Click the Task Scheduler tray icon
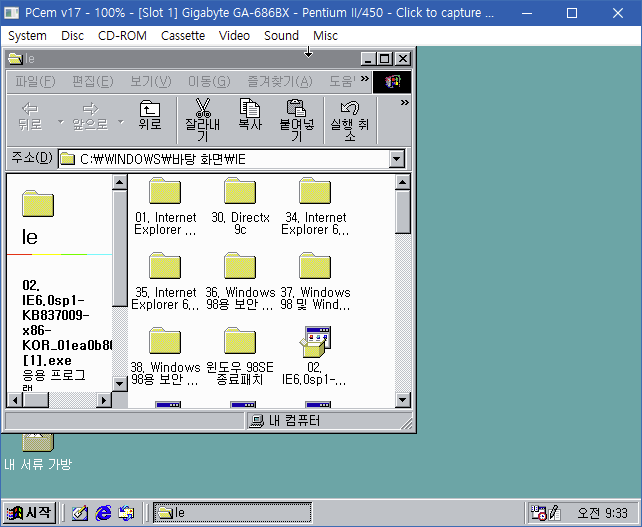The image size is (642, 527). click(538, 513)
